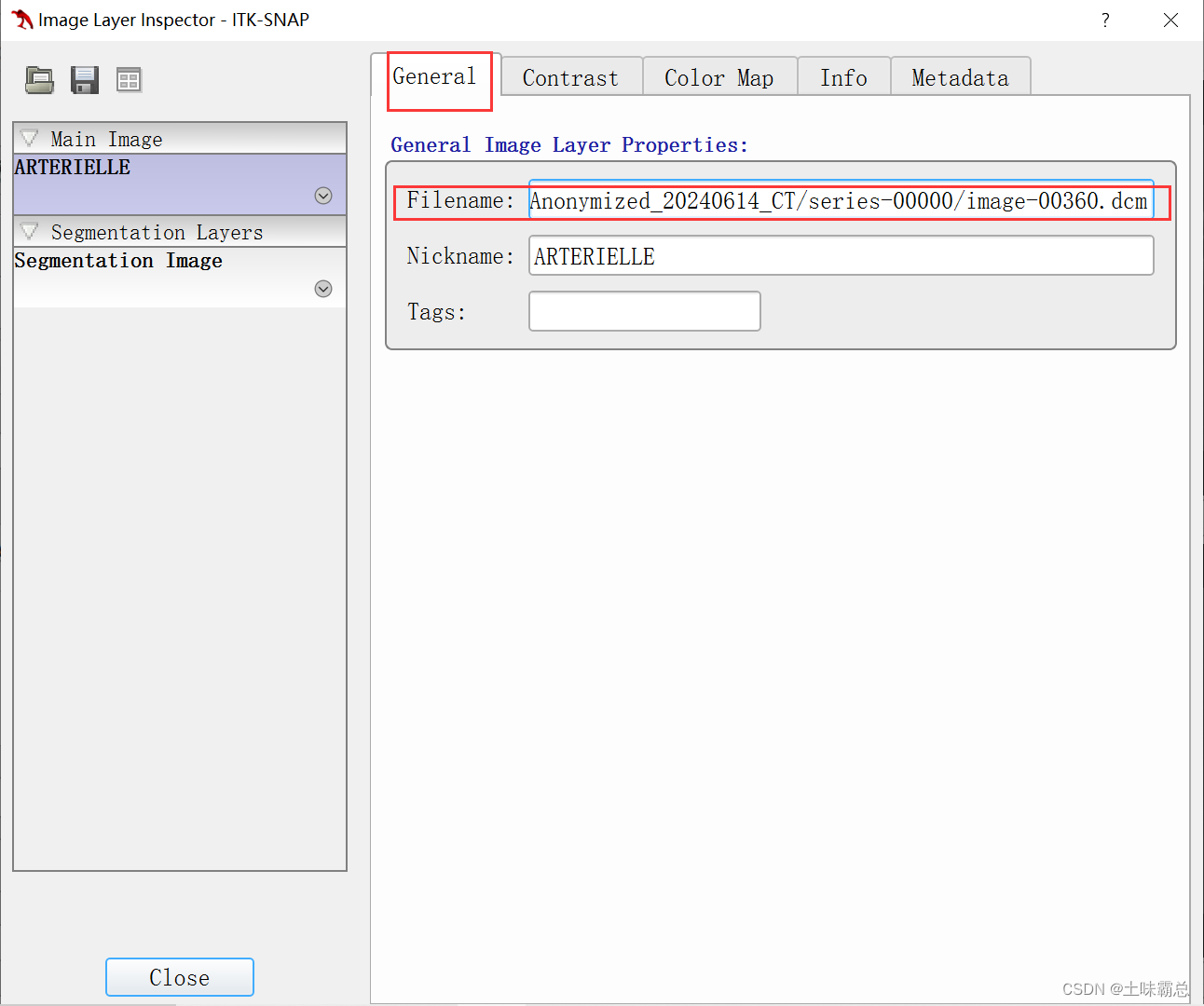Switch to the Contrast tab

point(571,77)
